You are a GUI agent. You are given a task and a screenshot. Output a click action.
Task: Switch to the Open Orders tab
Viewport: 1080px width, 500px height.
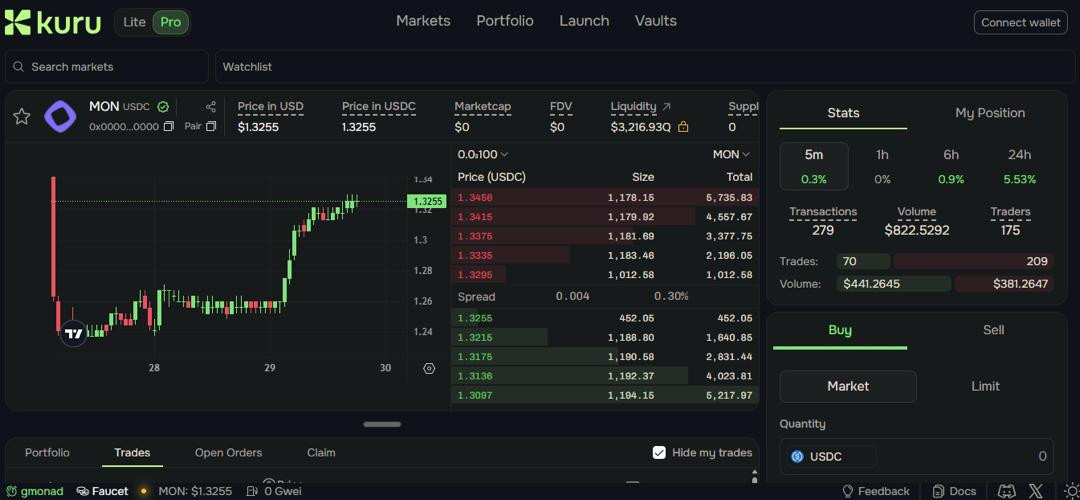[228, 453]
